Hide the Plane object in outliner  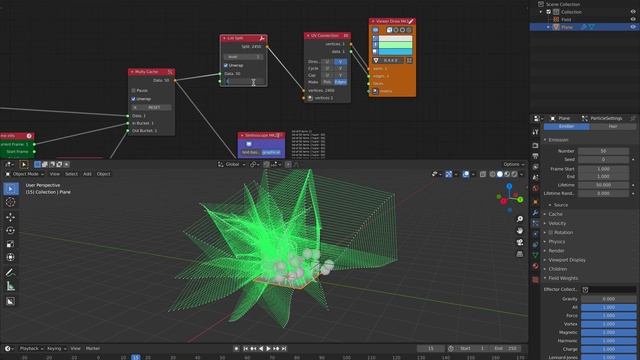point(633,27)
